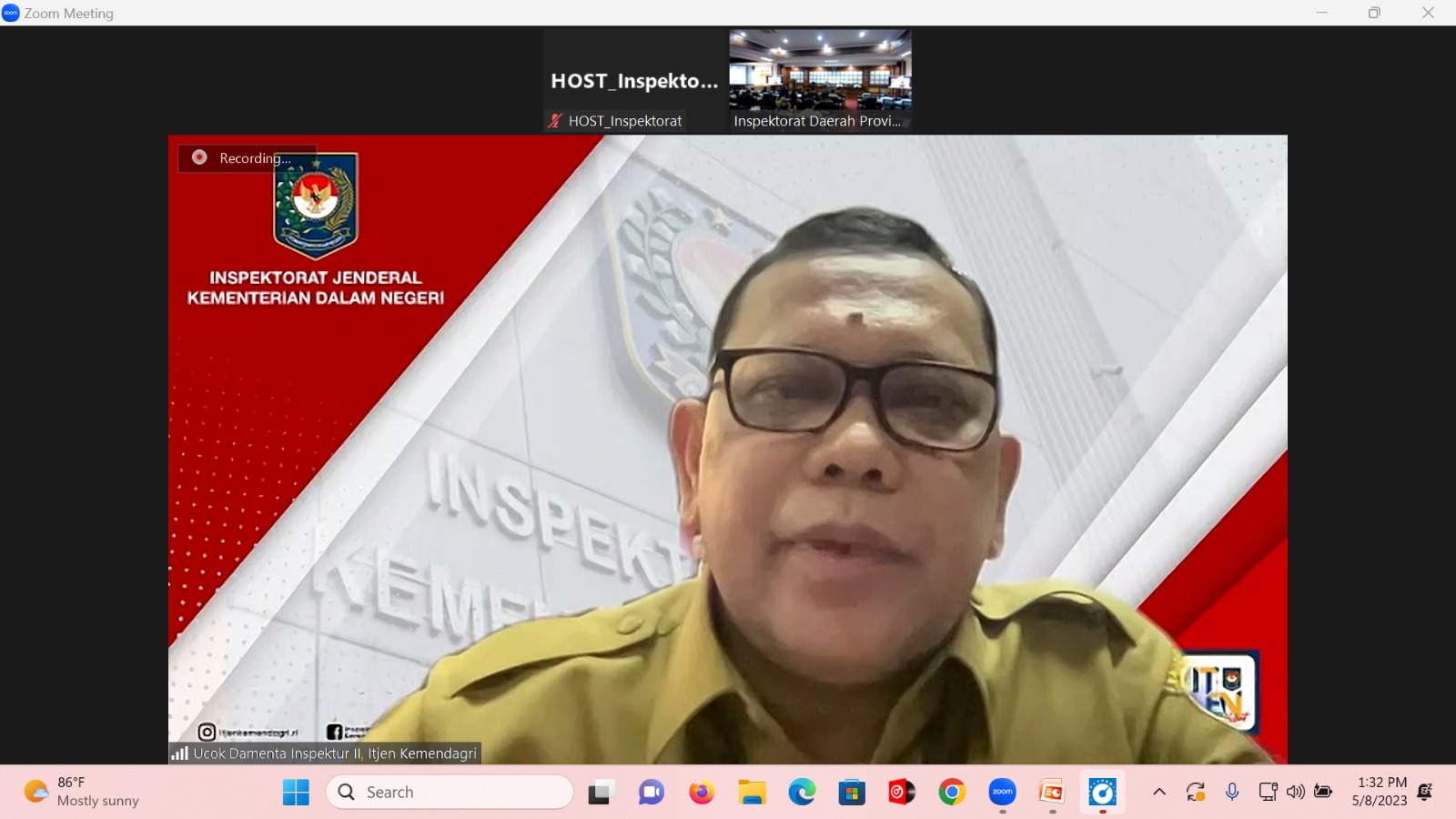Switch to the Zoom taskbar app

pos(1002,793)
